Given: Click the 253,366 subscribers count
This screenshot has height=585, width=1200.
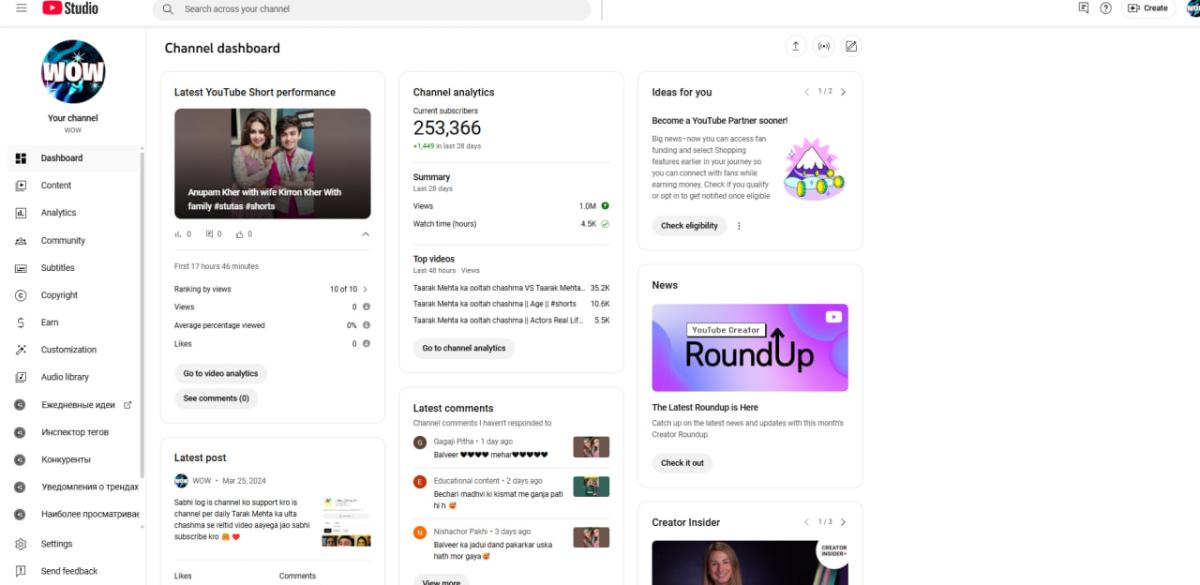Looking at the screenshot, I should click(x=447, y=128).
